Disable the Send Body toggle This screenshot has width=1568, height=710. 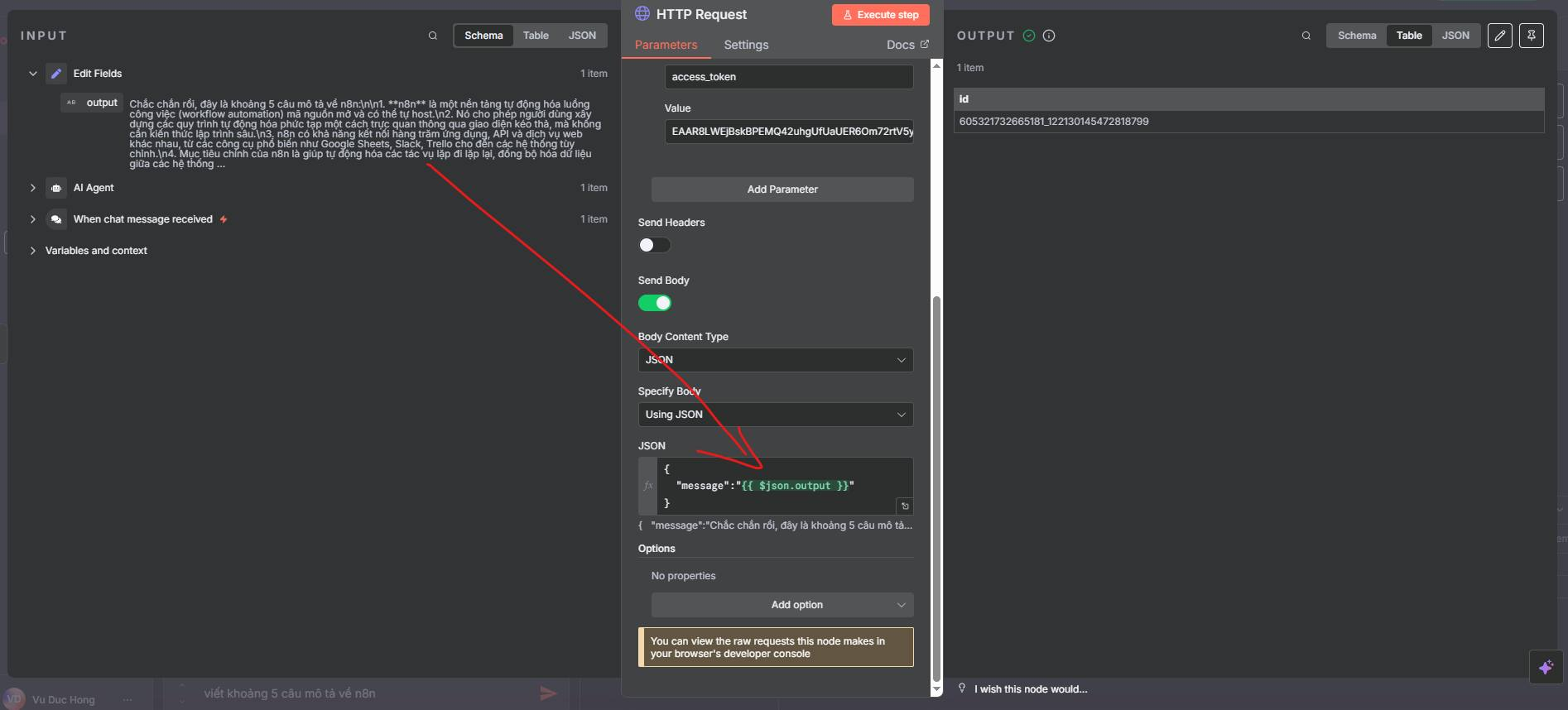[x=654, y=303]
